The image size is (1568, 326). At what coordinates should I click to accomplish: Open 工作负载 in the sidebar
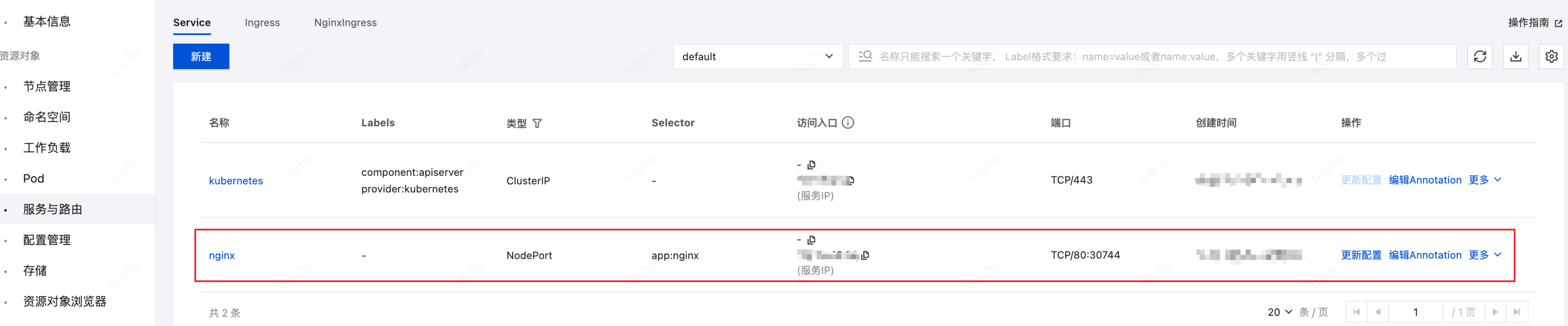coord(47,148)
